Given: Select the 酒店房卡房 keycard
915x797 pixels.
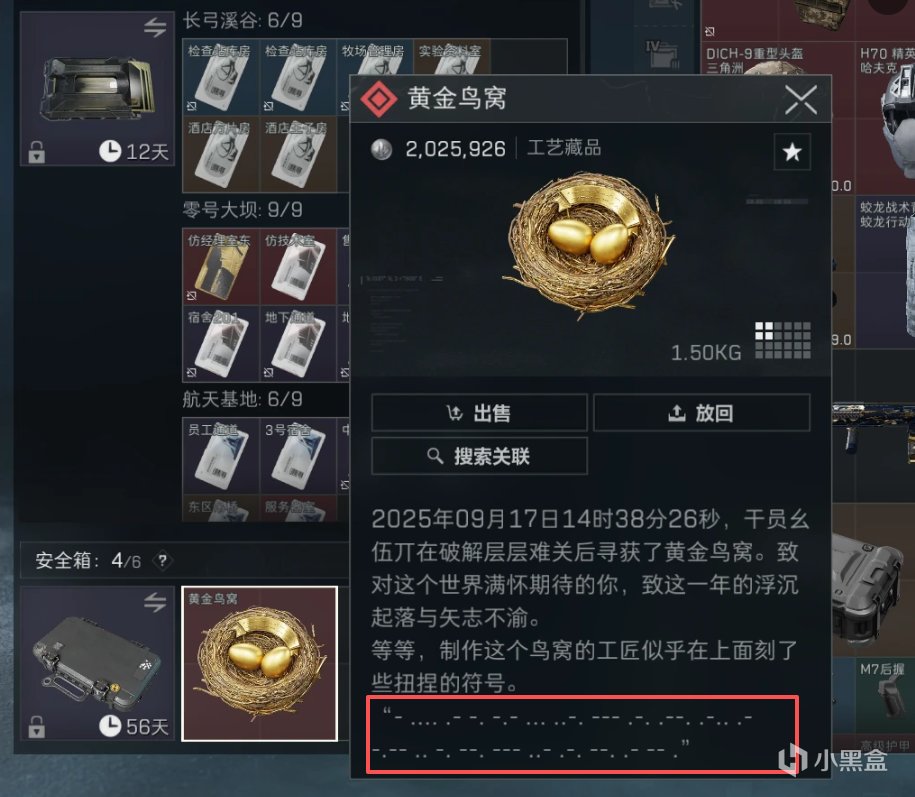Looking at the screenshot, I should [x=221, y=155].
